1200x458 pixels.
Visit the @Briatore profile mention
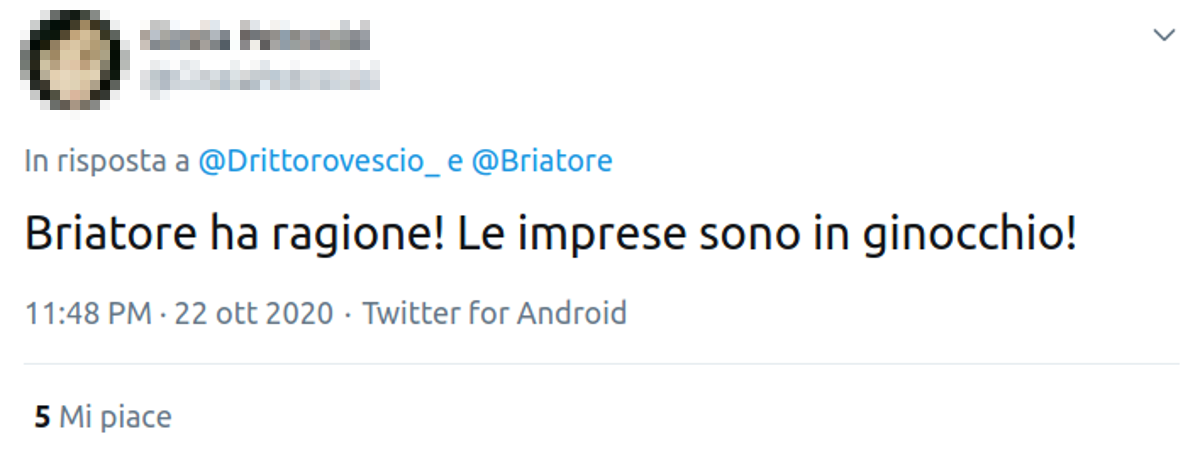(541, 161)
